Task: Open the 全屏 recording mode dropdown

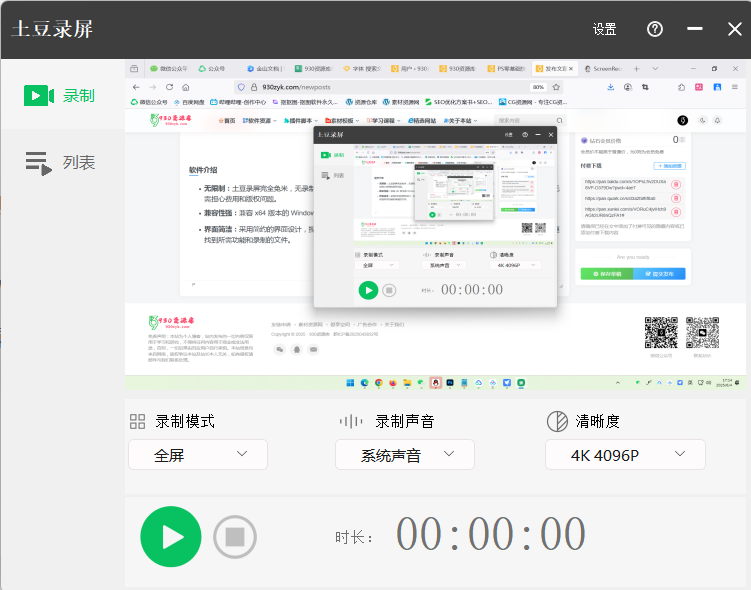Action: (x=198, y=454)
